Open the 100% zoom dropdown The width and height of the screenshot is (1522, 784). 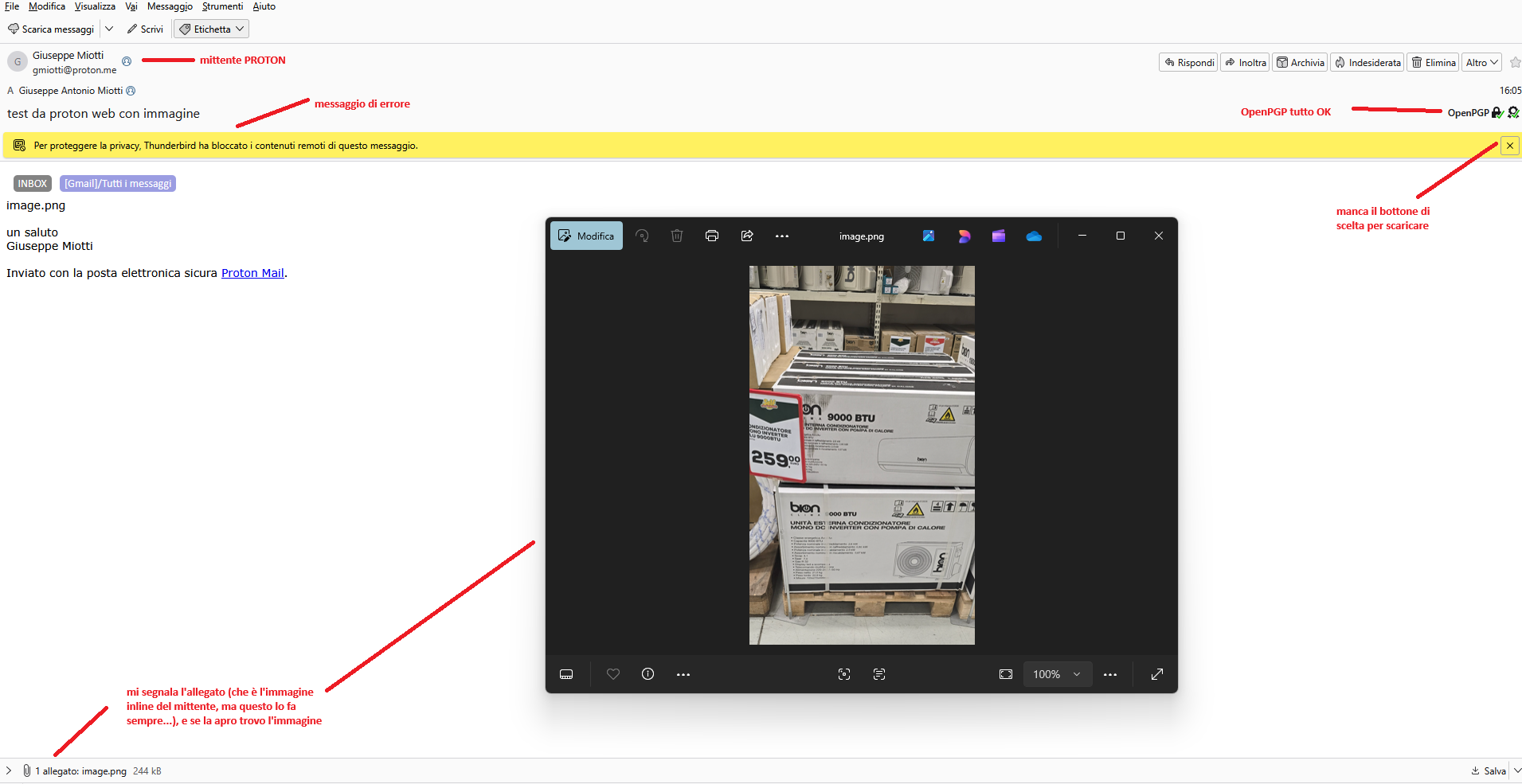pyautogui.click(x=1057, y=674)
